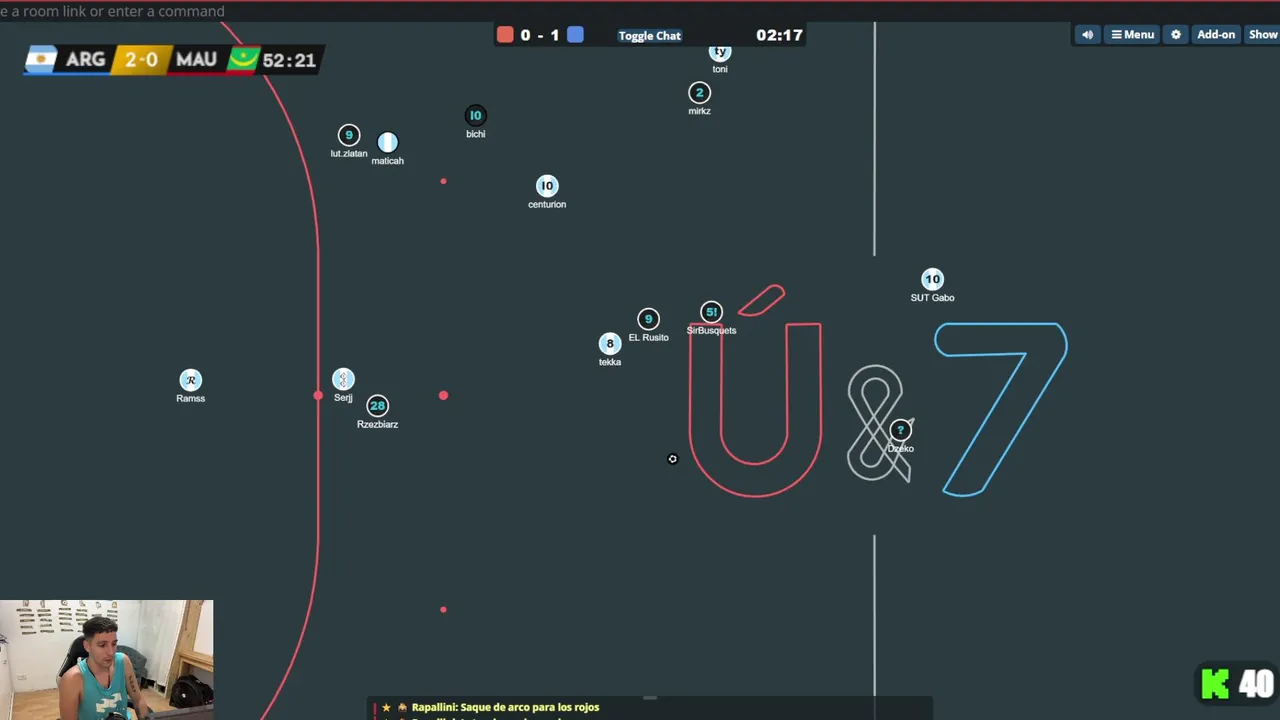Click the SUT Gabo number 10 disc
This screenshot has width=1280, height=720.
point(932,279)
